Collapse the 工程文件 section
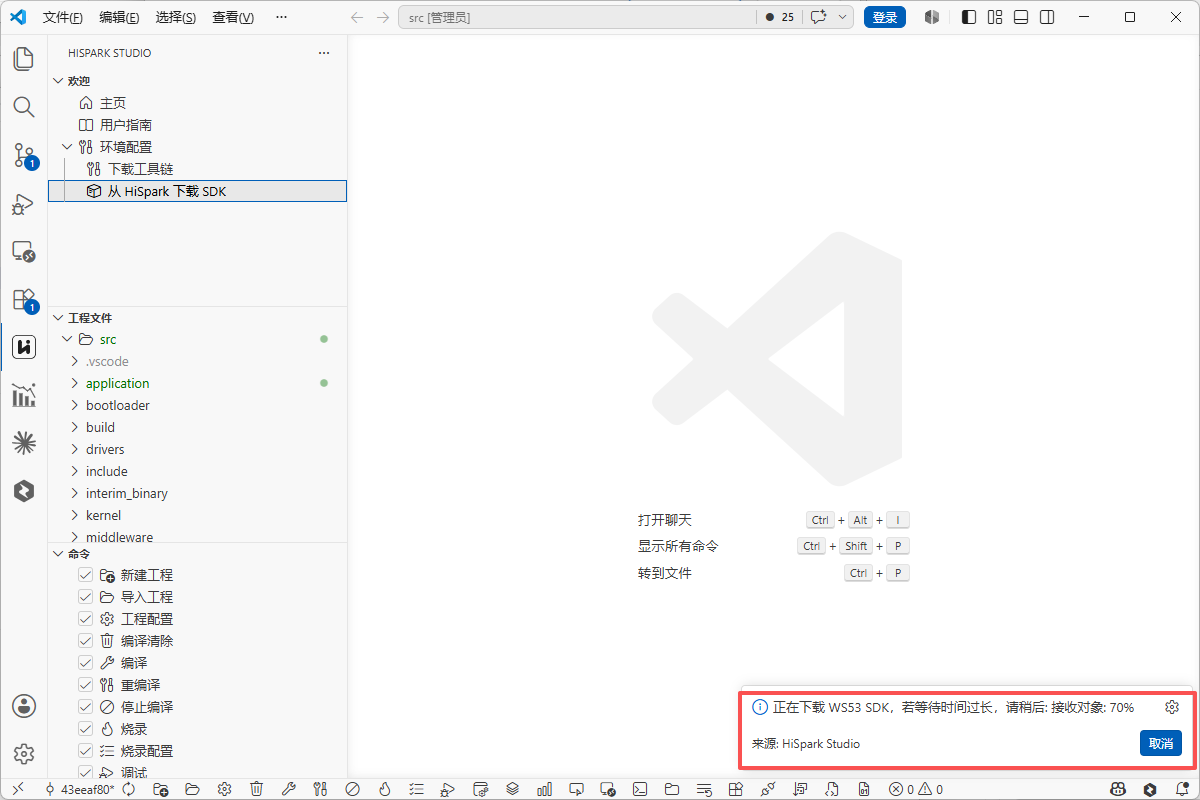The height and width of the screenshot is (800, 1200). tap(57, 318)
